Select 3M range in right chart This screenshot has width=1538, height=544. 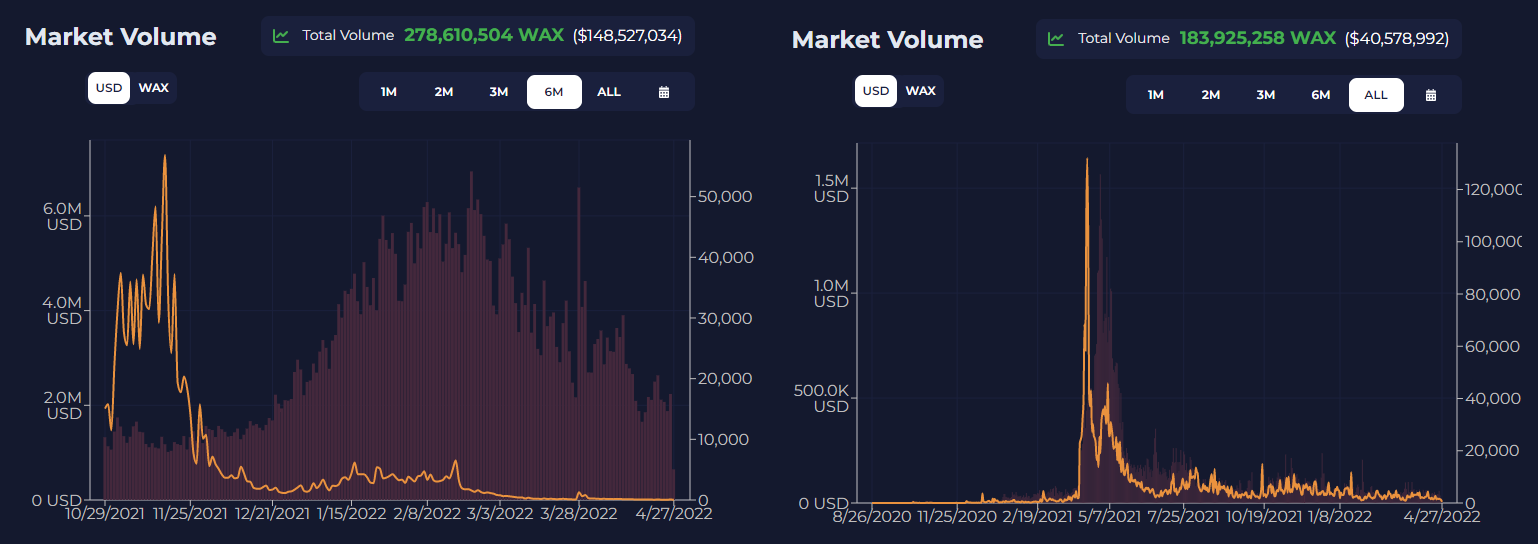1266,95
